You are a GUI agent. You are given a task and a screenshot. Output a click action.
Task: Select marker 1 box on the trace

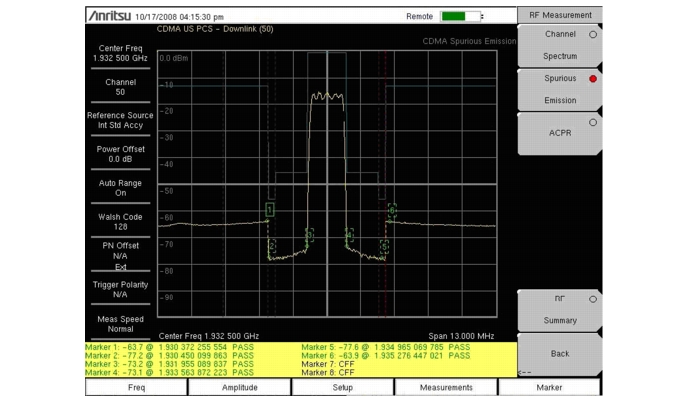coord(270,209)
